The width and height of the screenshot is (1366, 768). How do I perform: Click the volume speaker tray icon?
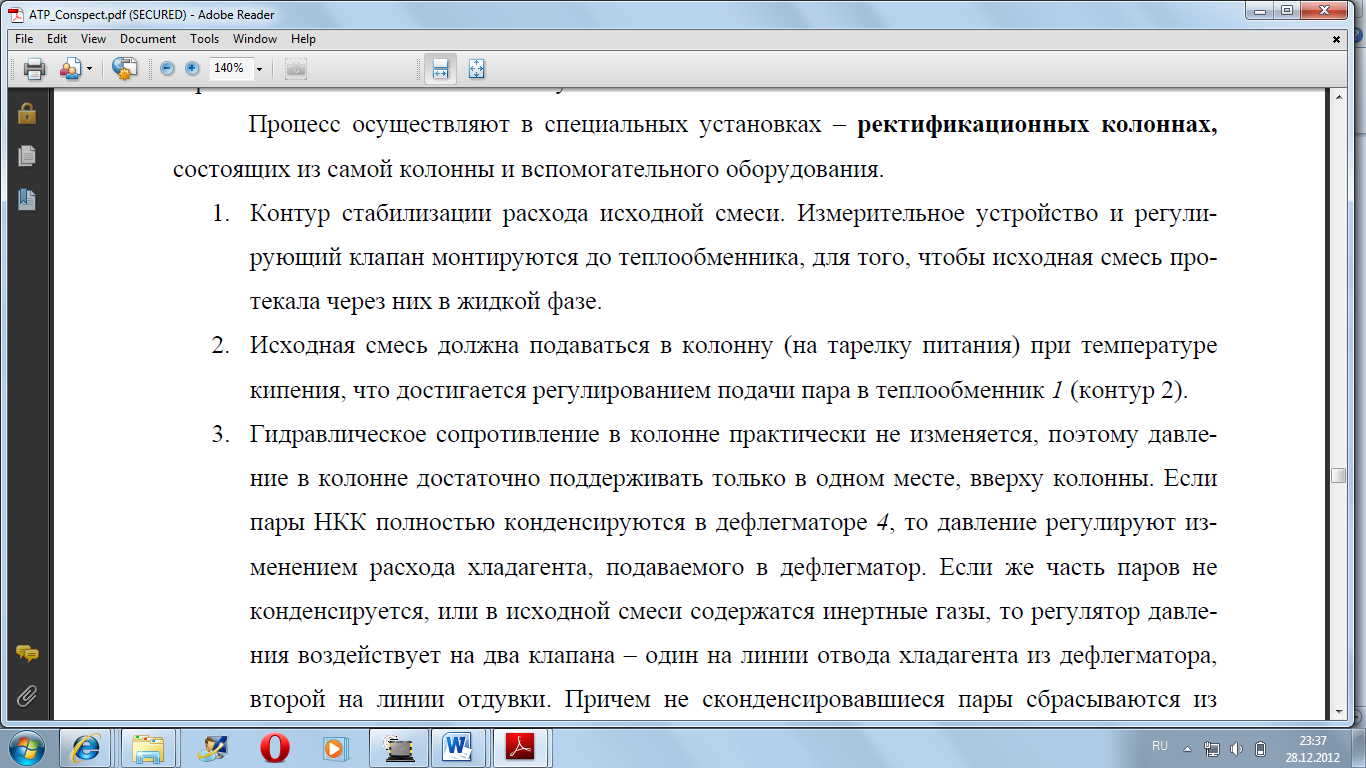[1236, 747]
